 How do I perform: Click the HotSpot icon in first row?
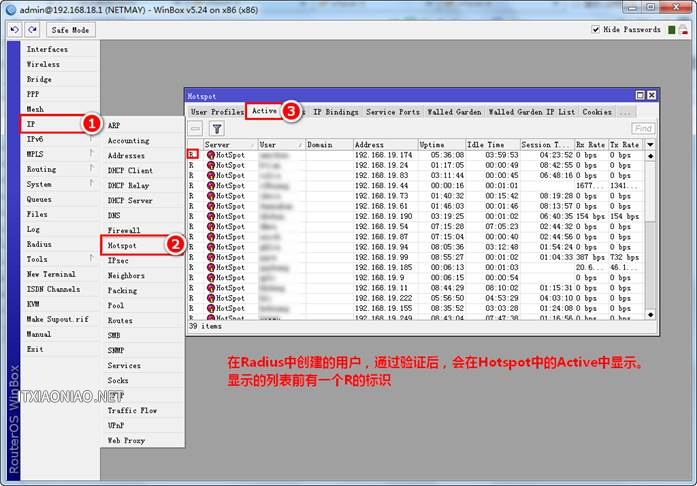(x=211, y=155)
